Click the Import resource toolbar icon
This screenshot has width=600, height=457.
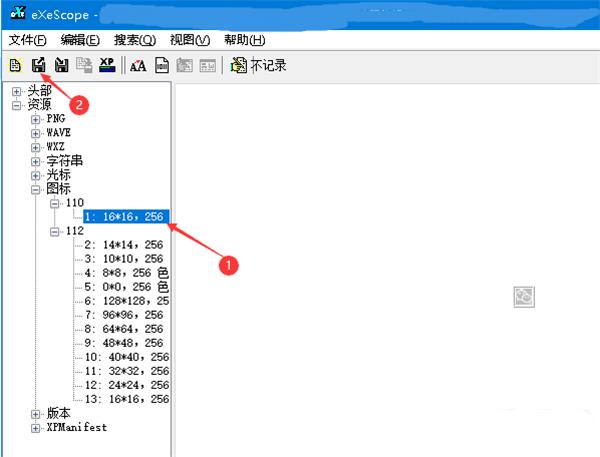[61, 66]
